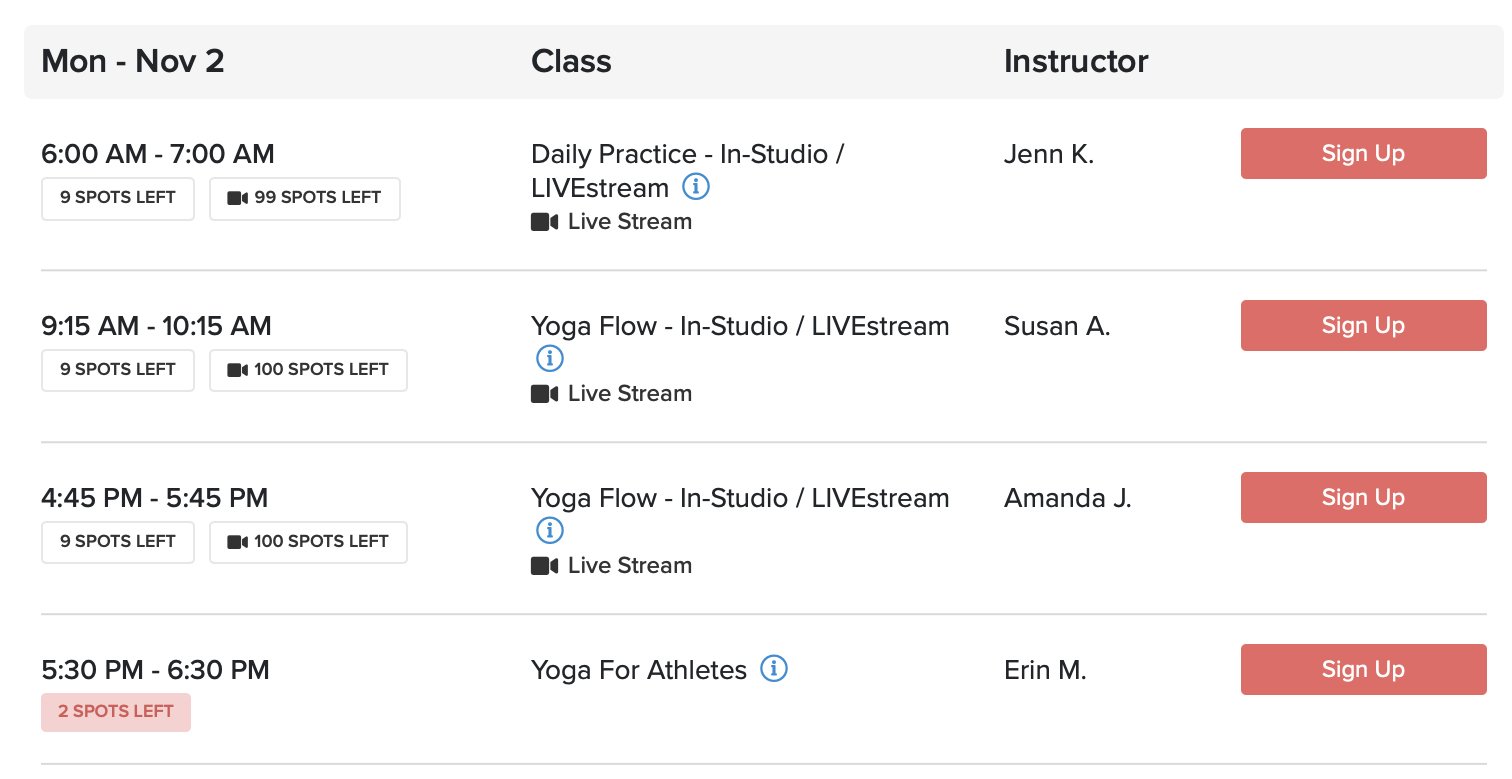Click the Instructor column header
This screenshot has height=779, width=1512.
[1075, 61]
